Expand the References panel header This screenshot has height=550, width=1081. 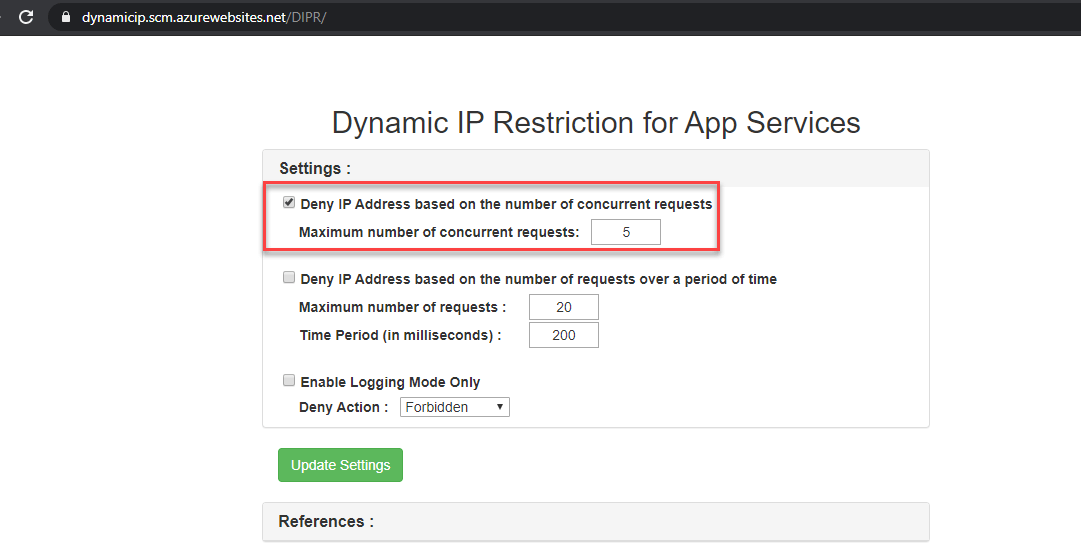(326, 521)
